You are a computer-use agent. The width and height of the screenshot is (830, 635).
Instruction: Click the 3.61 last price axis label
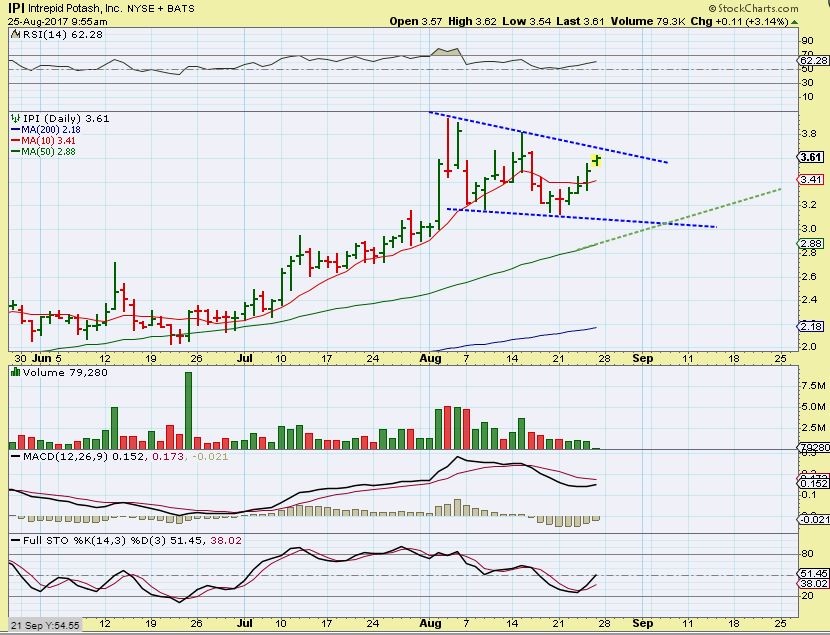pos(811,158)
